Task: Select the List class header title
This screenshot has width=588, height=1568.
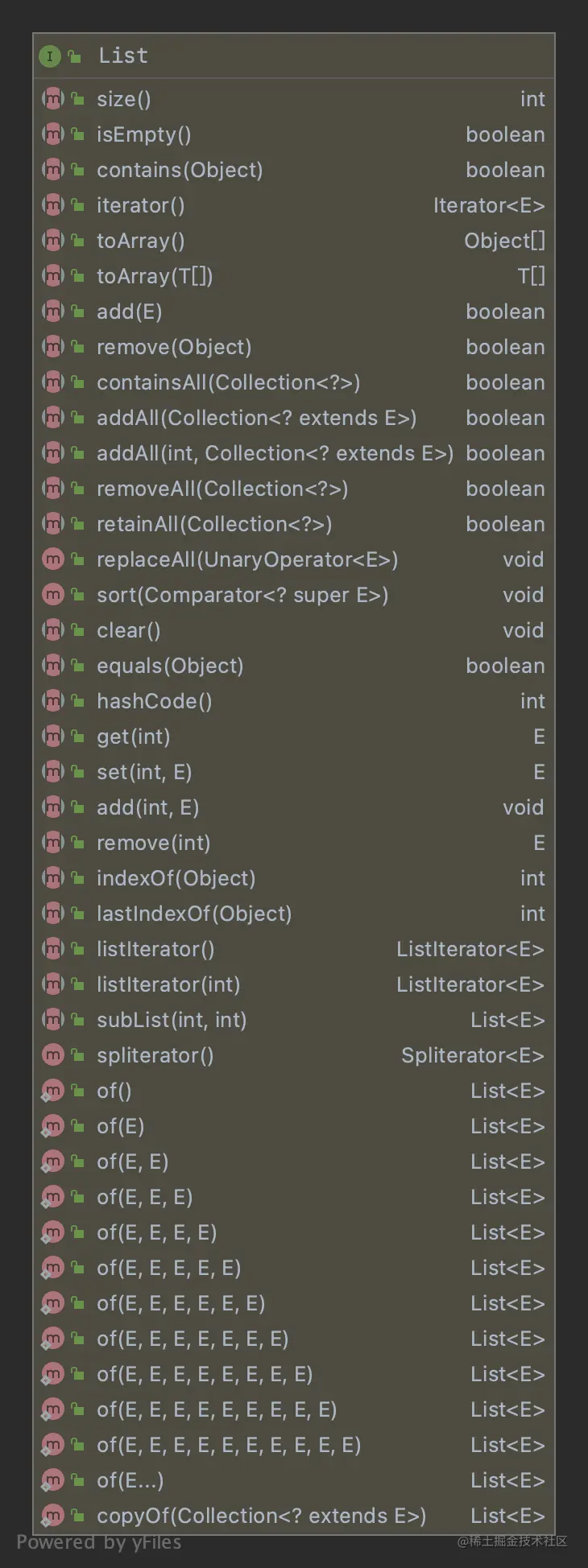Action: click(x=123, y=56)
